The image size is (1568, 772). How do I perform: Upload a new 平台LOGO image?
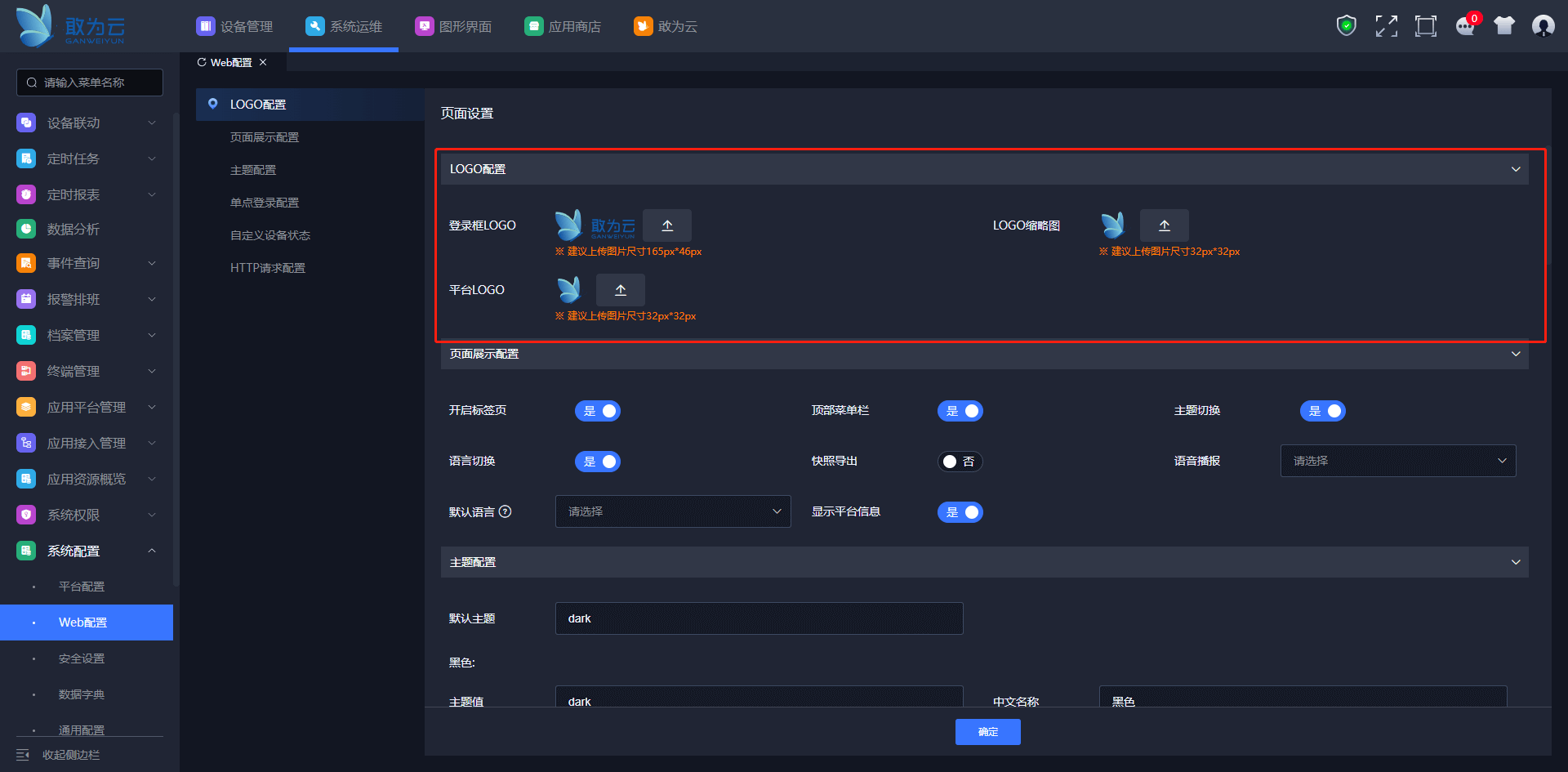pyautogui.click(x=621, y=290)
